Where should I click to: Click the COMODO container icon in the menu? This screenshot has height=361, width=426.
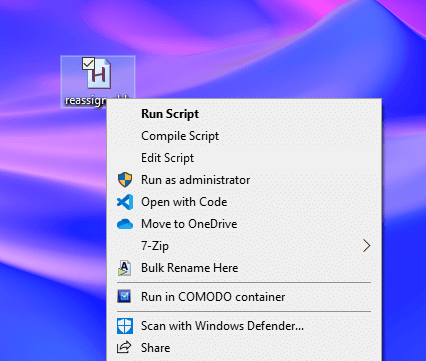pos(124,296)
